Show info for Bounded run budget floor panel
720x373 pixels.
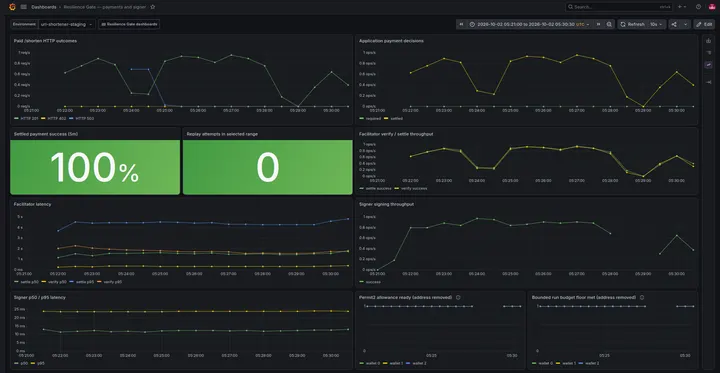click(x=642, y=298)
